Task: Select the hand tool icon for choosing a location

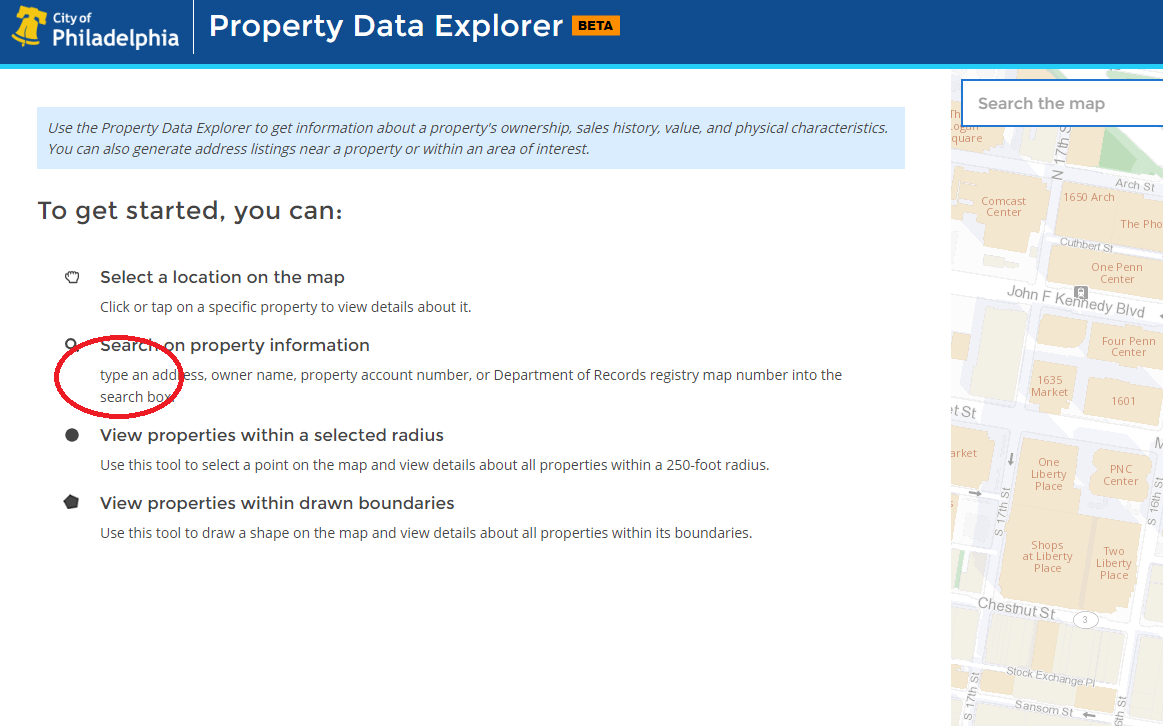Action: point(70,276)
